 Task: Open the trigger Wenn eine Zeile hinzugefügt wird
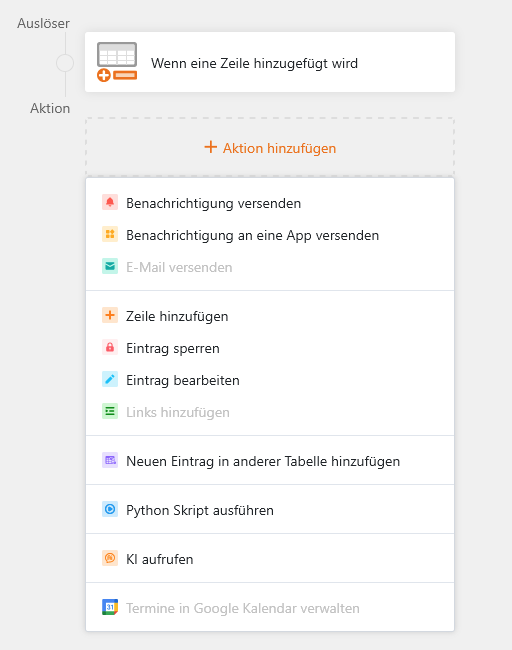point(270,62)
